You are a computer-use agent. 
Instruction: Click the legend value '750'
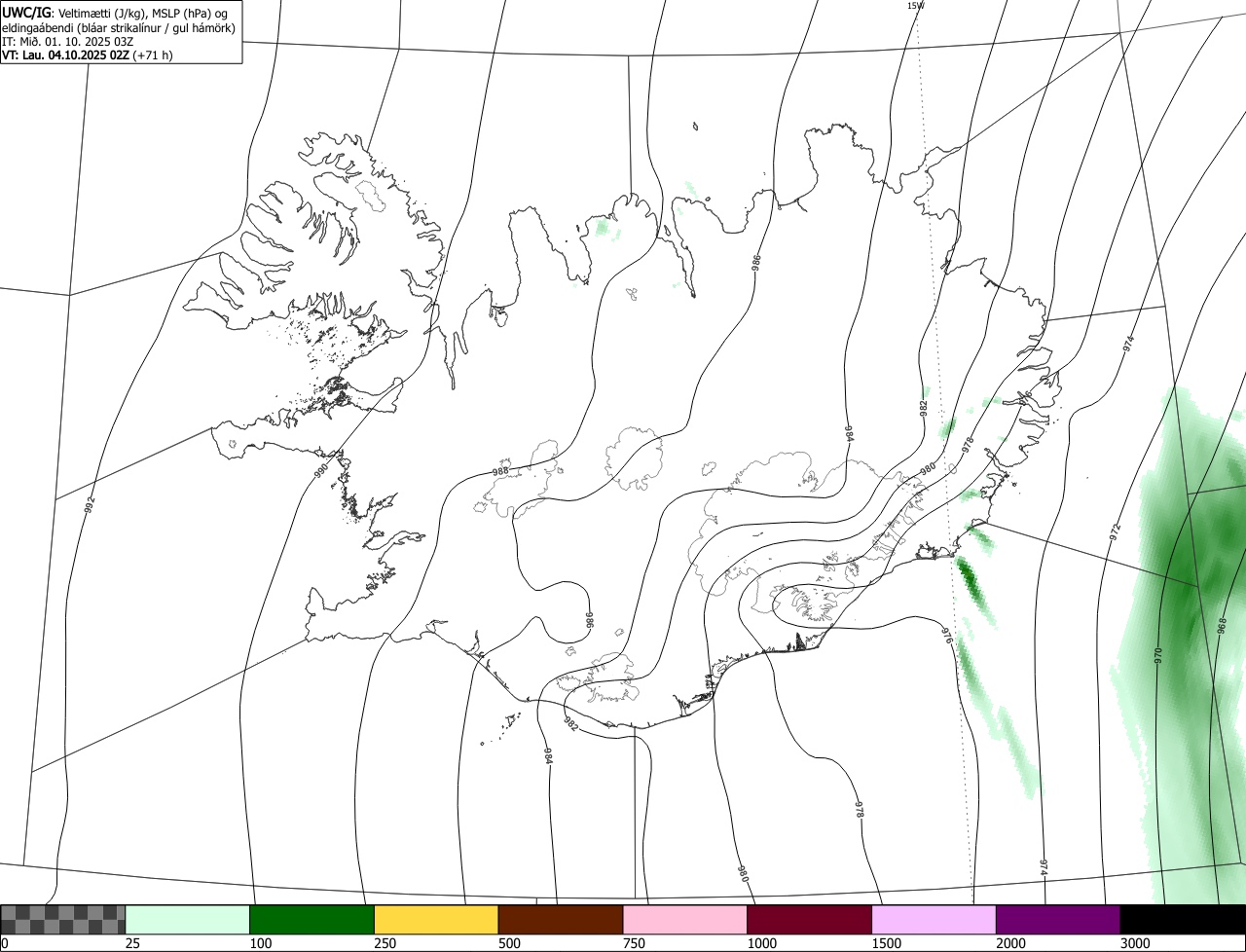[634, 943]
